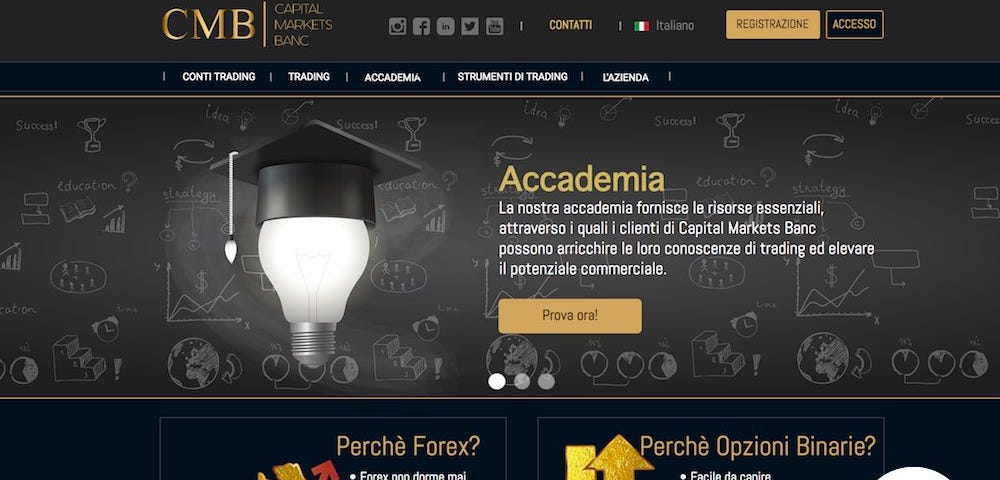
Task: Open the Facebook social icon
Action: click(x=421, y=26)
